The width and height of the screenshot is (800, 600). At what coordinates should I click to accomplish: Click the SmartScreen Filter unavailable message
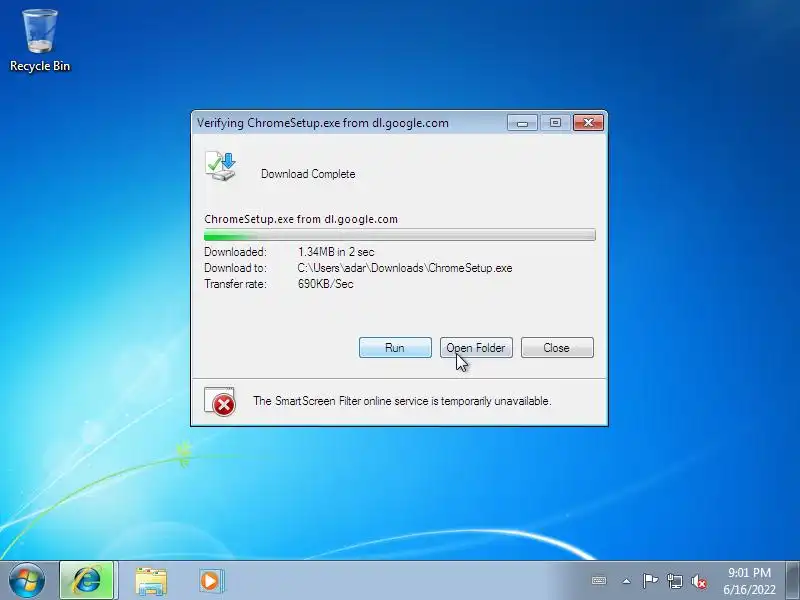tap(402, 401)
